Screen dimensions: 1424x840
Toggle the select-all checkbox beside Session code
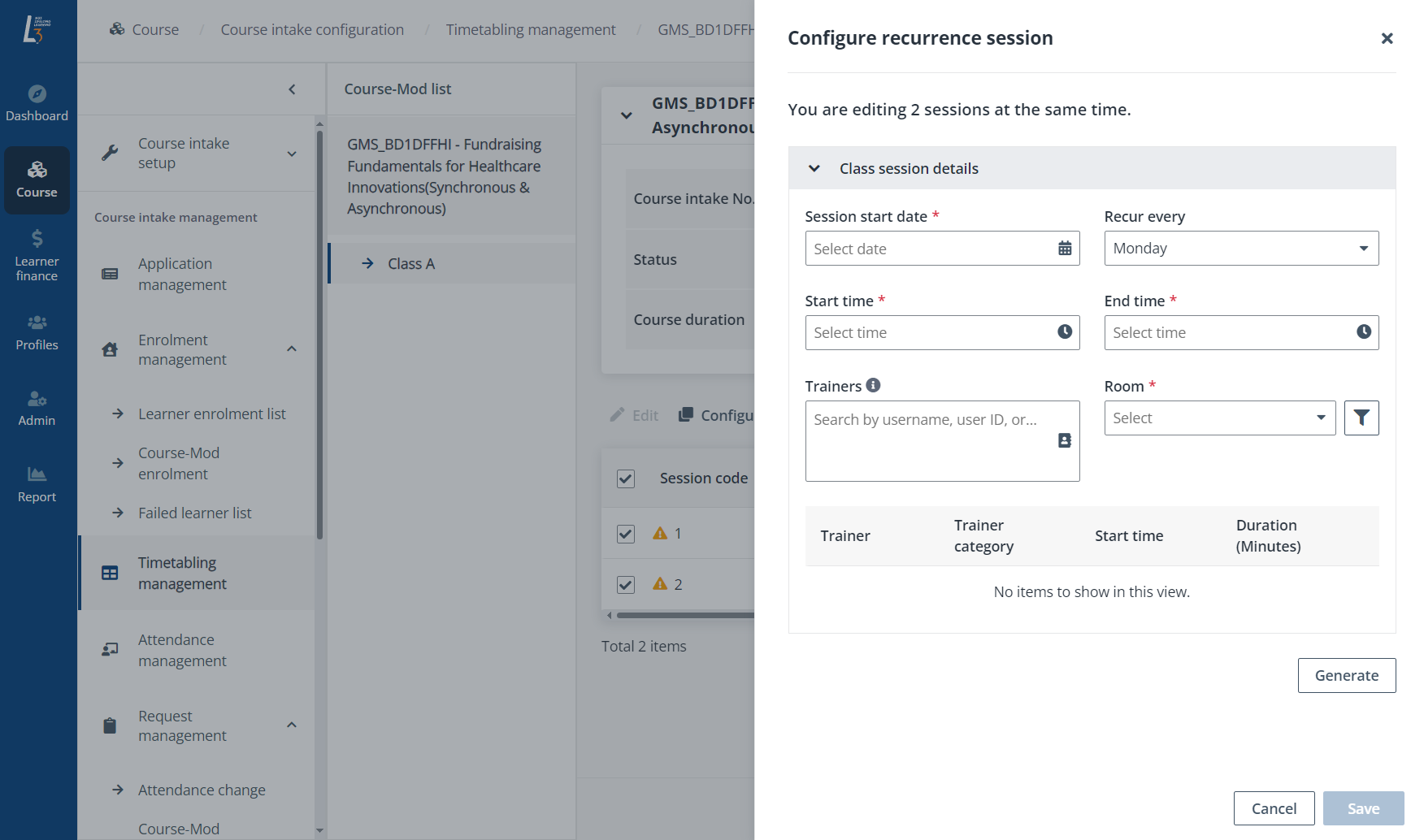pyautogui.click(x=625, y=478)
